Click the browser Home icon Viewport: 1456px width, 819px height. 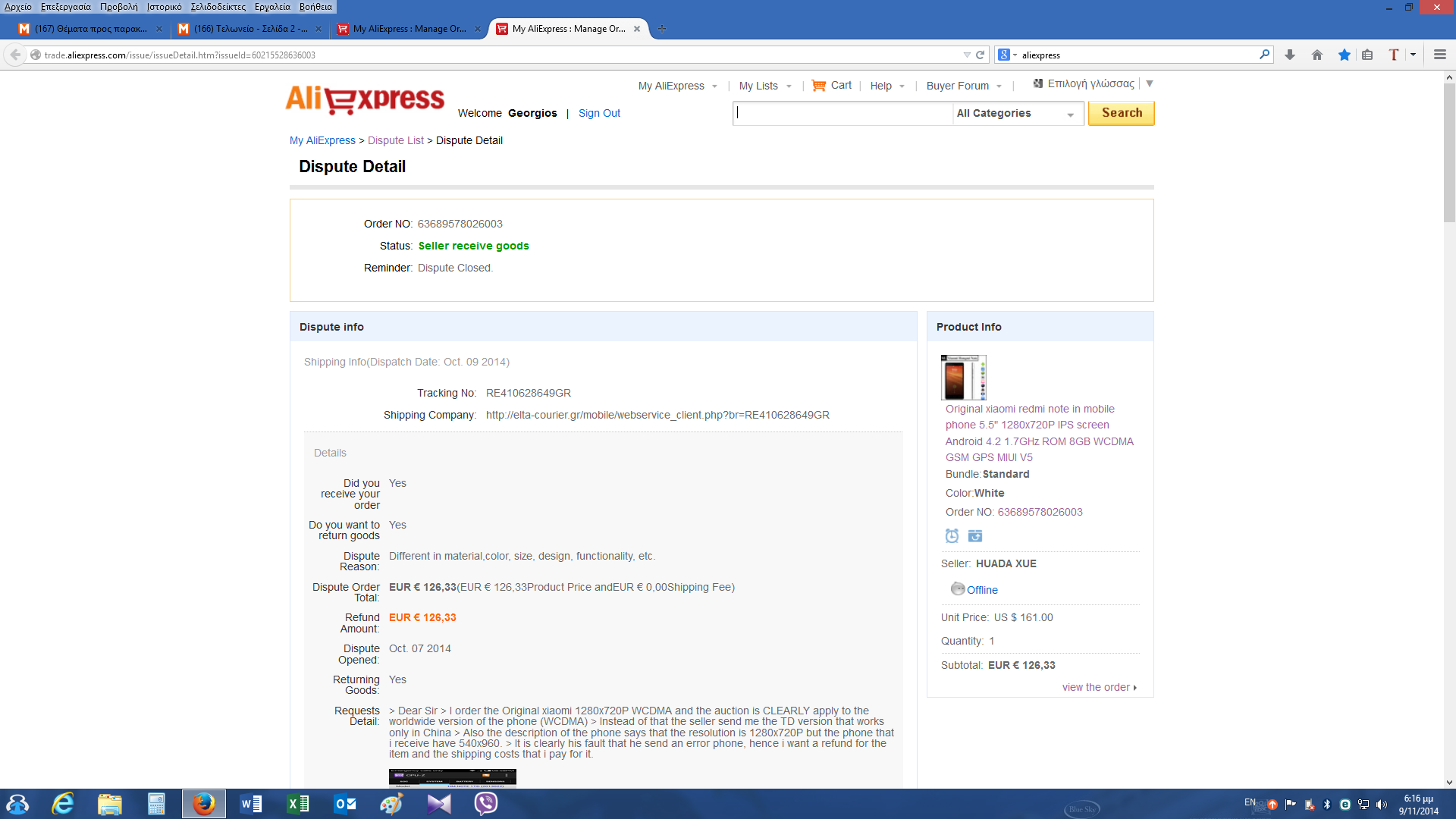coord(1316,55)
